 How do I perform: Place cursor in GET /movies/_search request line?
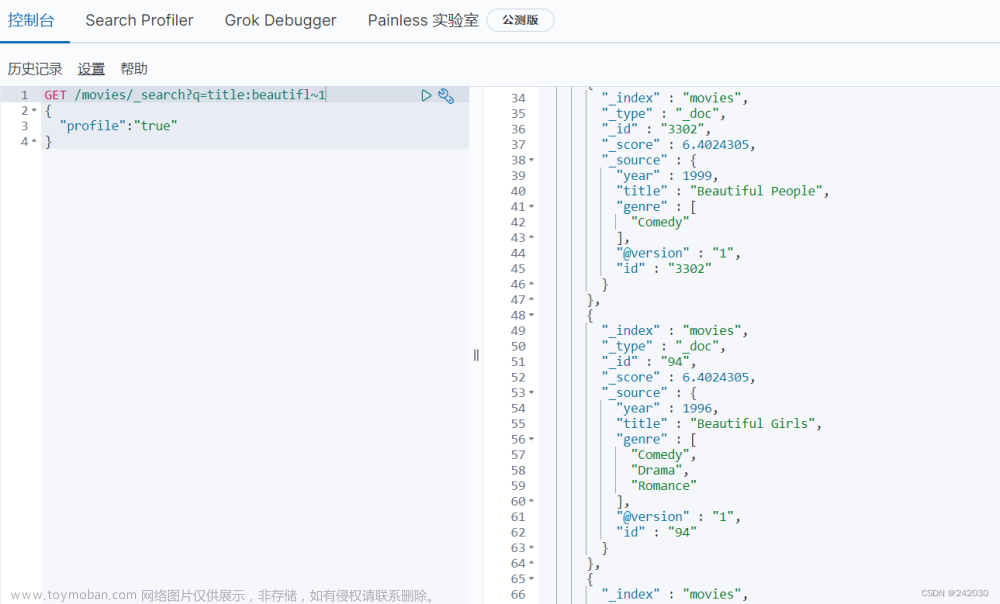click(185, 95)
